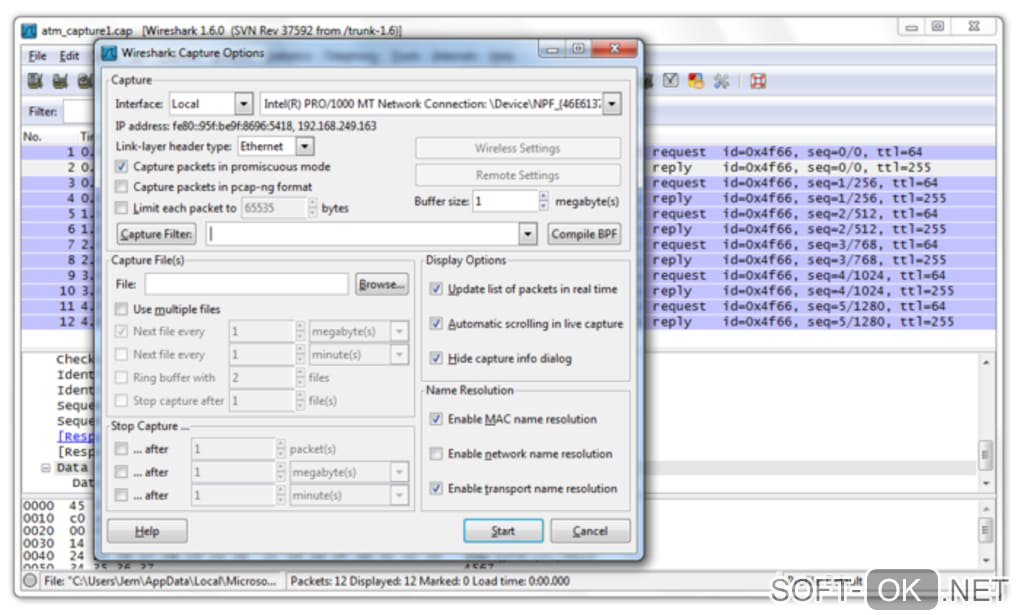Enable Limit each packet to checkbox
The width and height of the screenshot is (1020, 615).
click(121, 208)
